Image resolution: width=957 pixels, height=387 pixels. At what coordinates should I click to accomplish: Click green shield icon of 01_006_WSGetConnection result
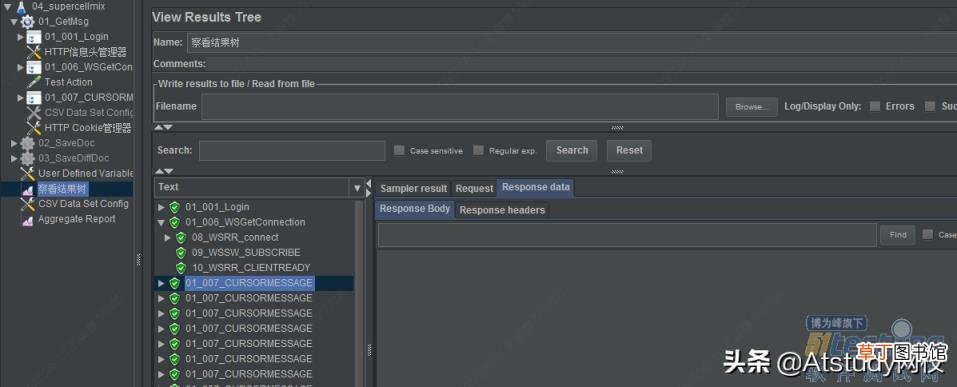tap(175, 222)
